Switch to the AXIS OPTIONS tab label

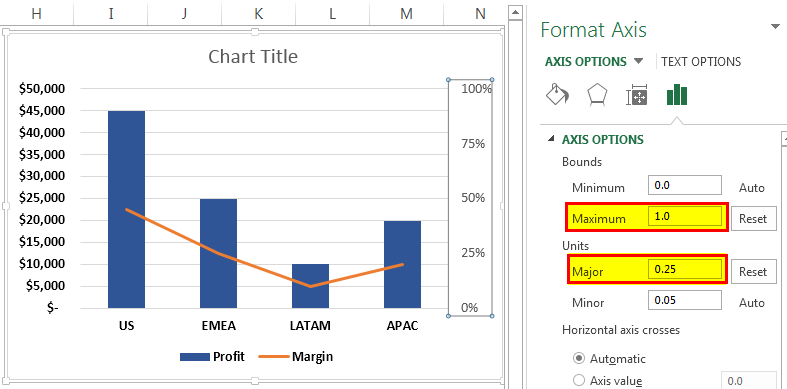586,62
